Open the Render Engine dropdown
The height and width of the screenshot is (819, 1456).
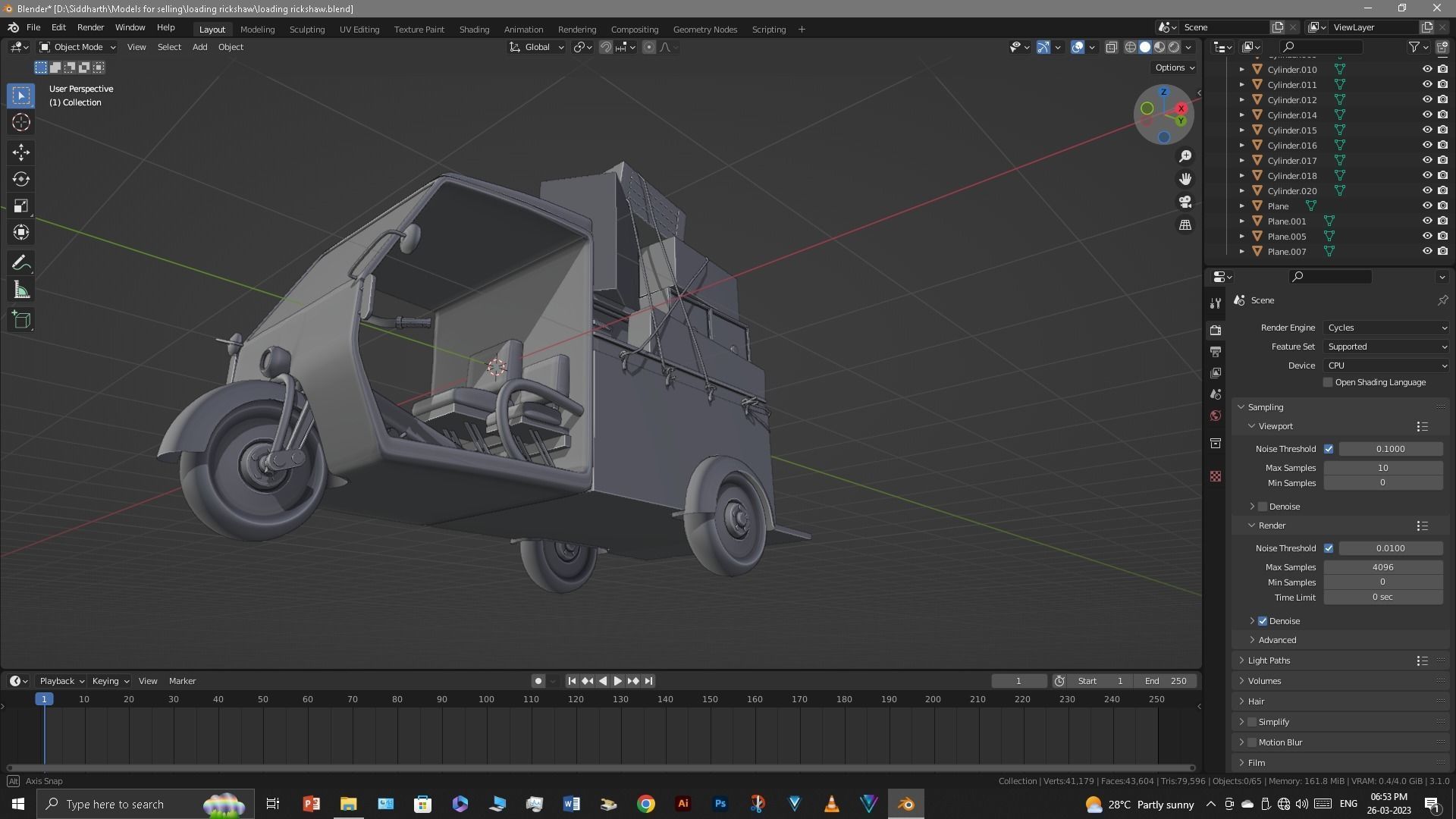[x=1387, y=328]
